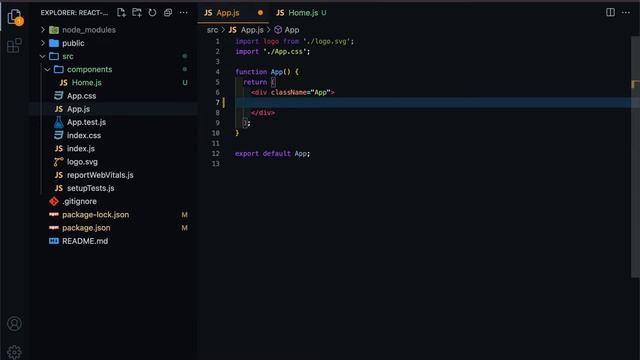
Task: Create a new folder in explorer
Action: [x=137, y=13]
